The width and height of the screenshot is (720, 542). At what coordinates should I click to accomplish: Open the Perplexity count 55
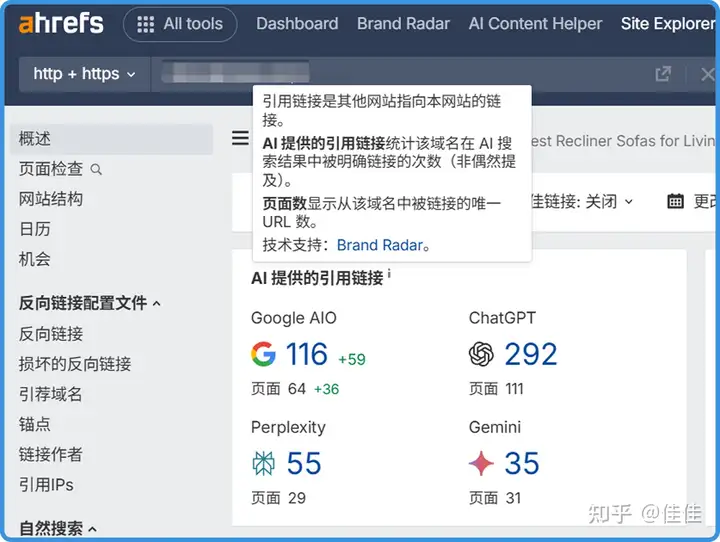(x=304, y=463)
